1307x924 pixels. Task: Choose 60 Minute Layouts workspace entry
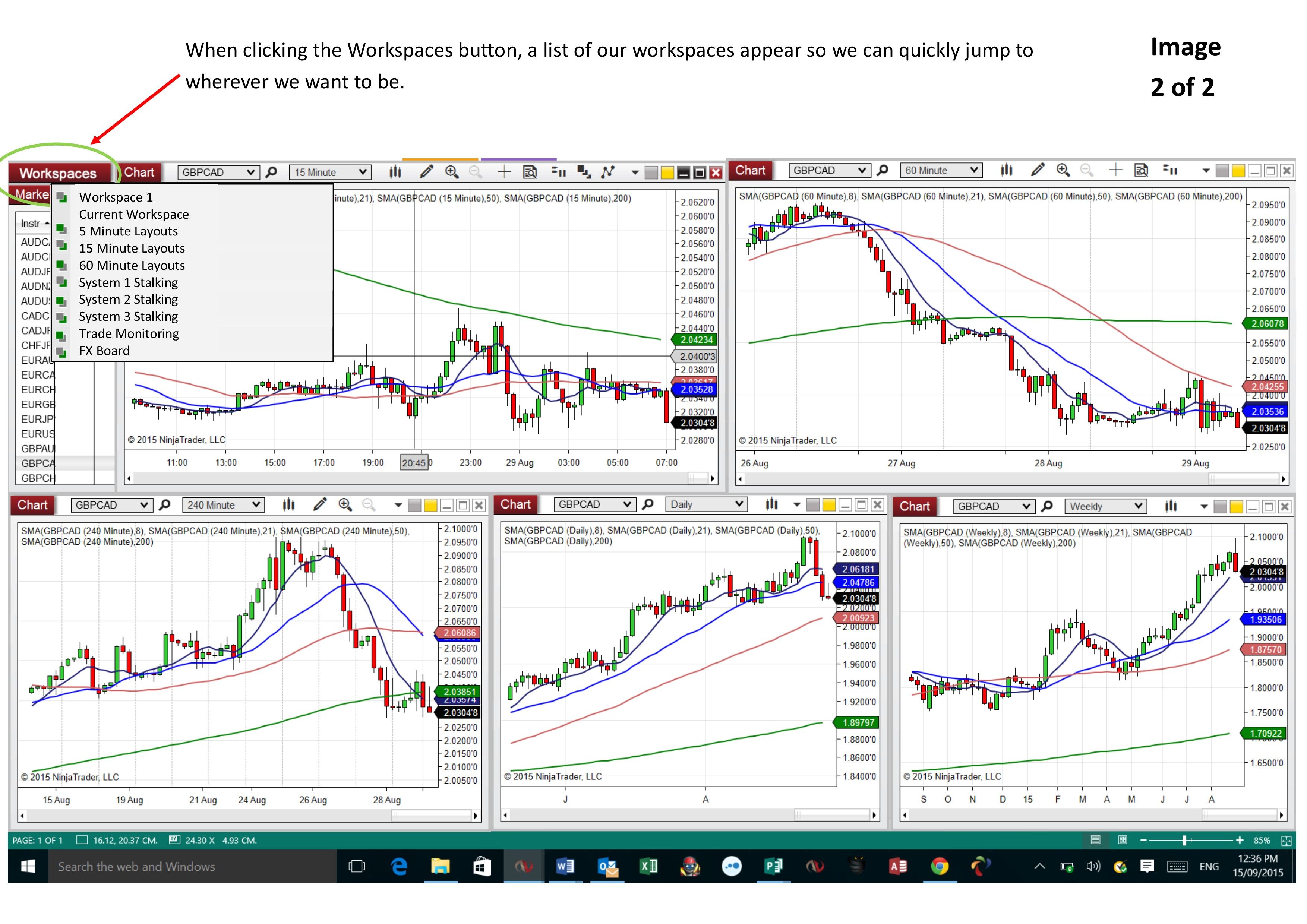coord(132,266)
